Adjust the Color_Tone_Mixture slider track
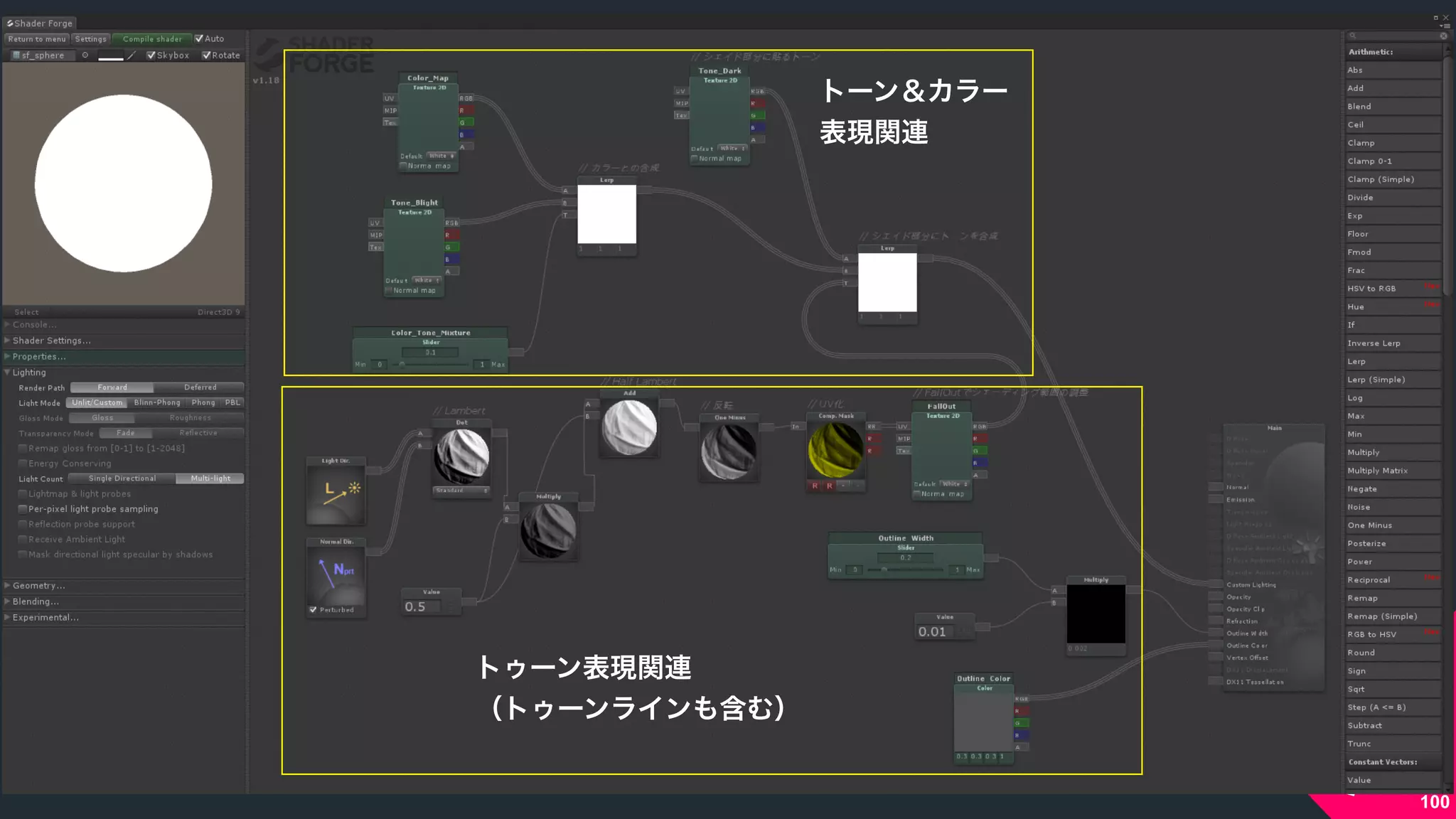Image resolution: width=1456 pixels, height=819 pixels. click(x=431, y=364)
